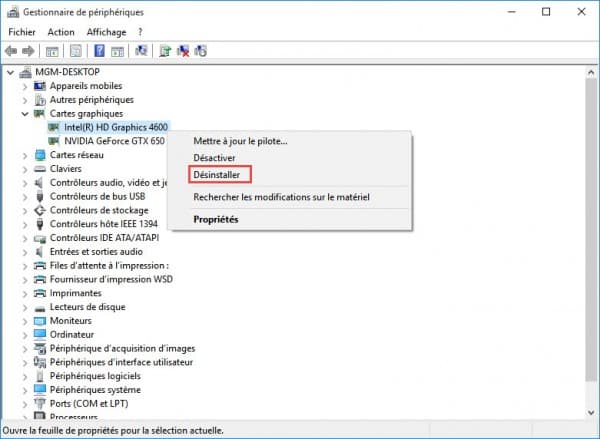Minimize the Gestionnaire de périphériques window
This screenshot has height=439, width=600.
[x=511, y=12]
